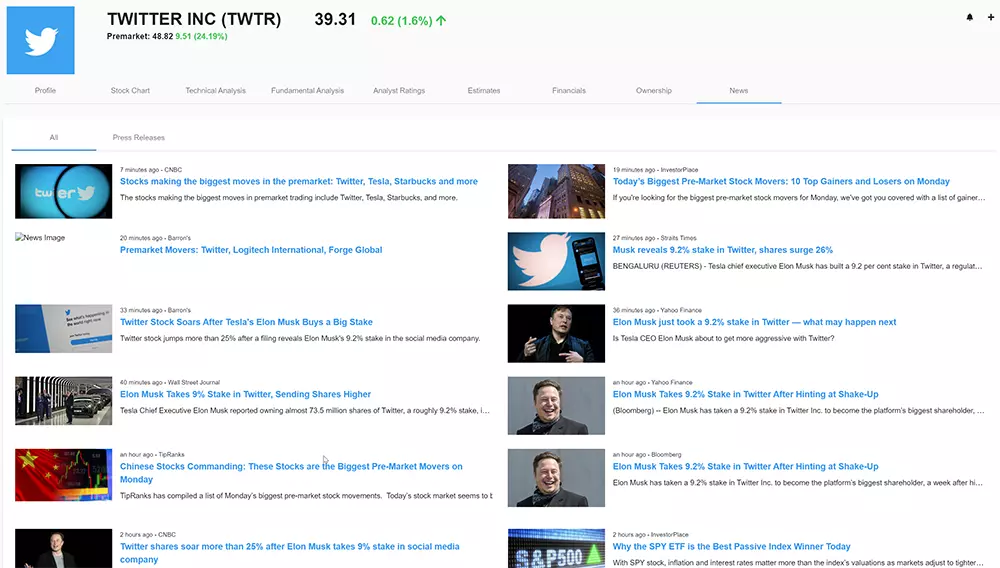Open the Technical Analysis tab

216,91
